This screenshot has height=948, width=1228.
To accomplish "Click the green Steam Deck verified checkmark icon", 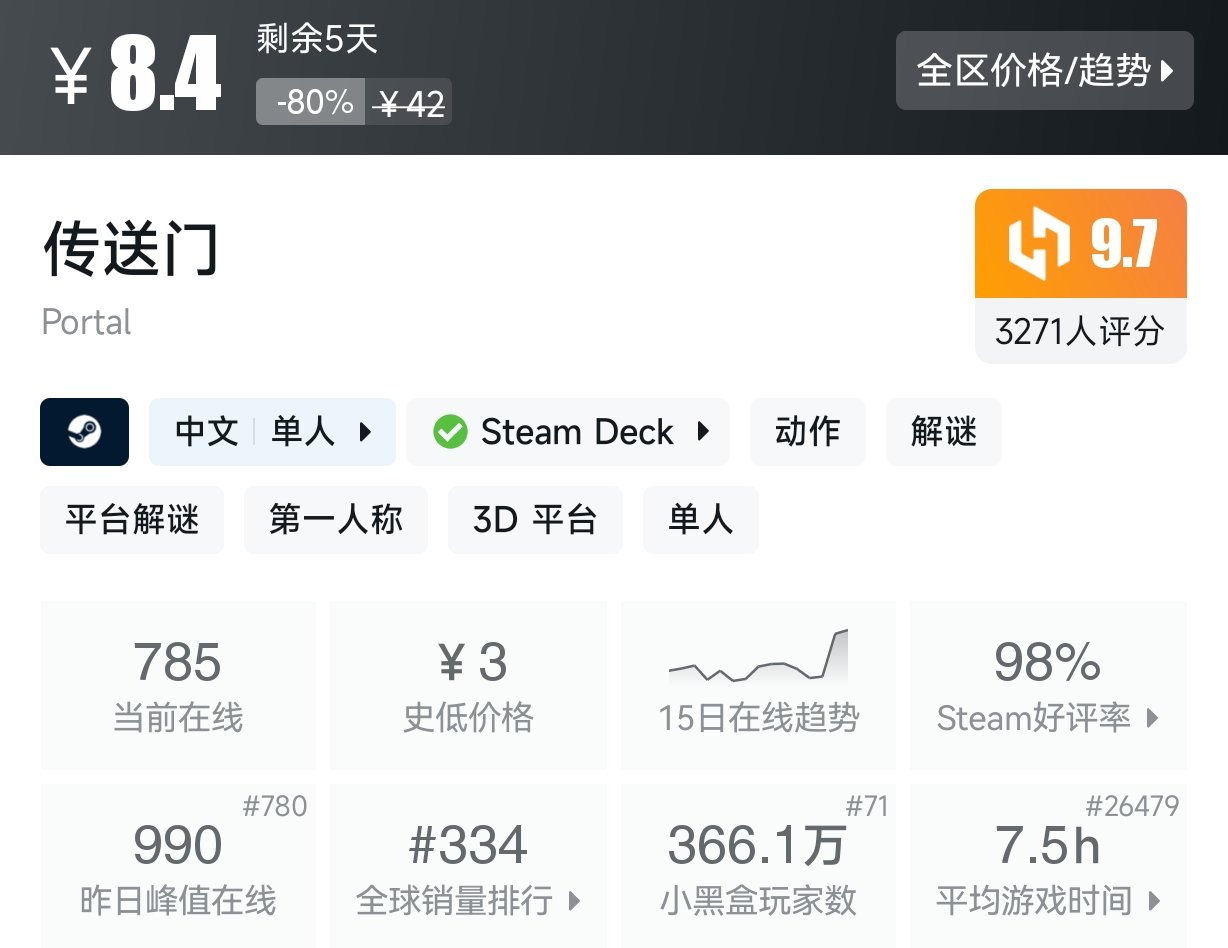I will click(450, 432).
